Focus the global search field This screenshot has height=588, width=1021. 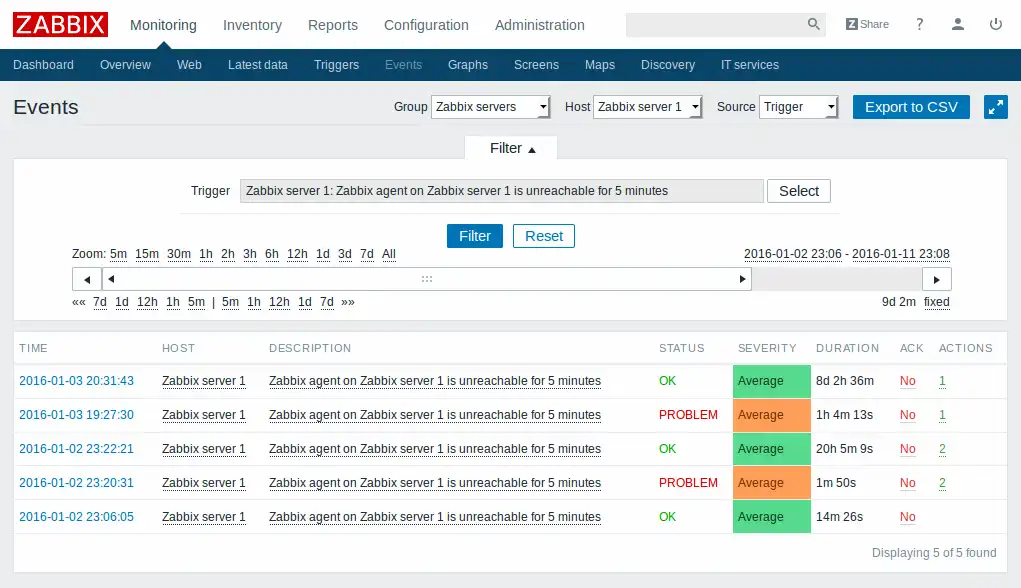[x=716, y=24]
